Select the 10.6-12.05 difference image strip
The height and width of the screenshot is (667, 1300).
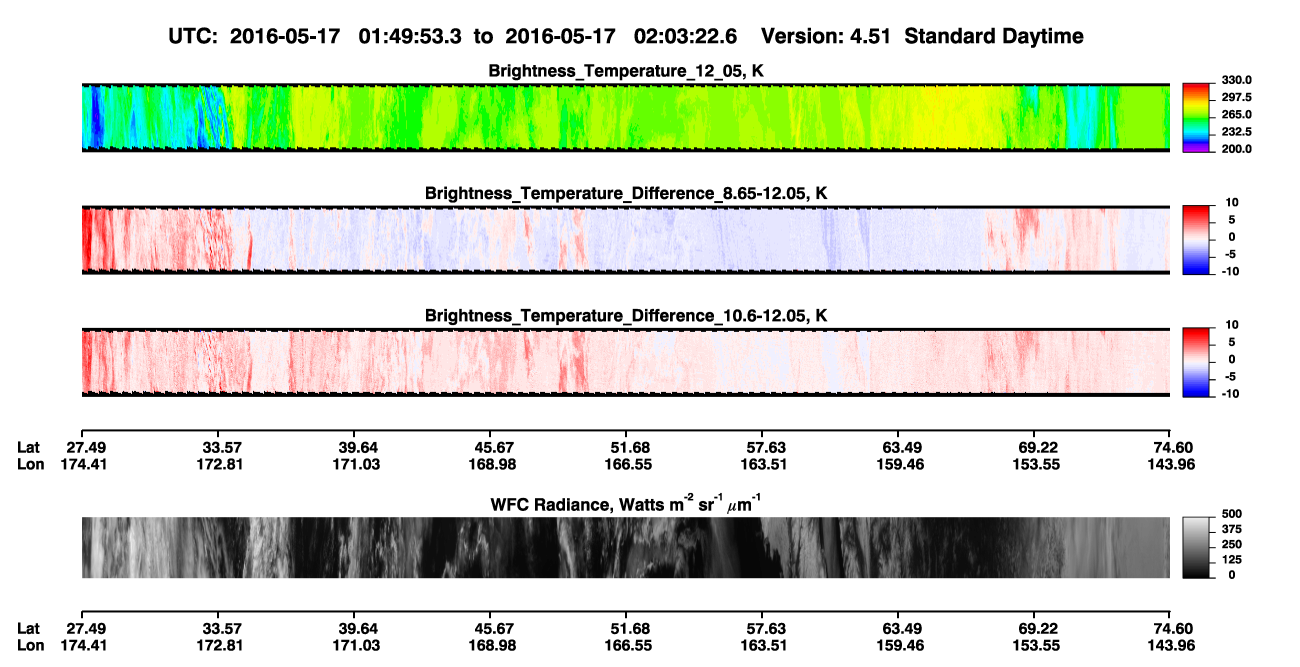(x=625, y=362)
